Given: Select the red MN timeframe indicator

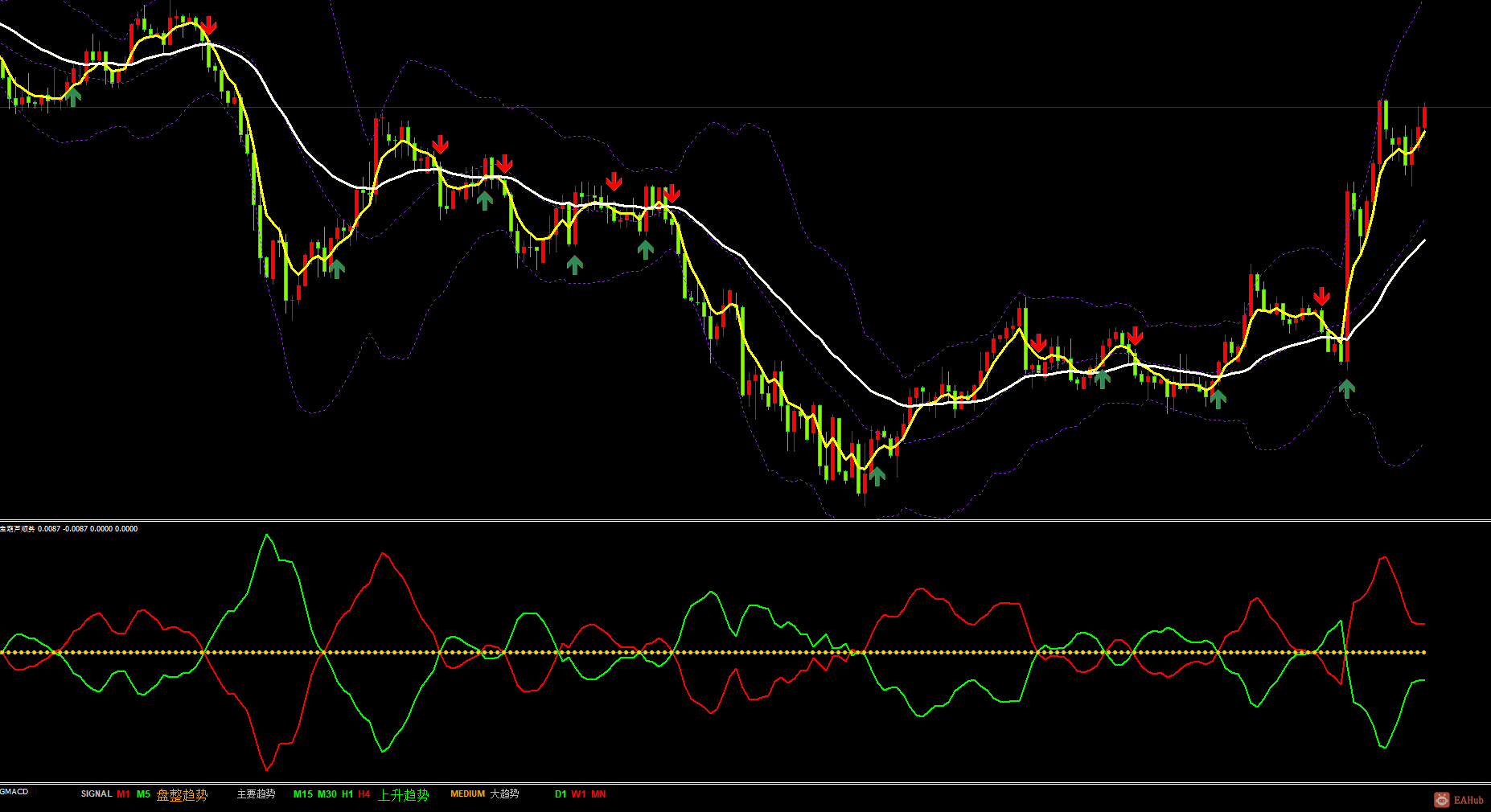Looking at the screenshot, I should [599, 794].
